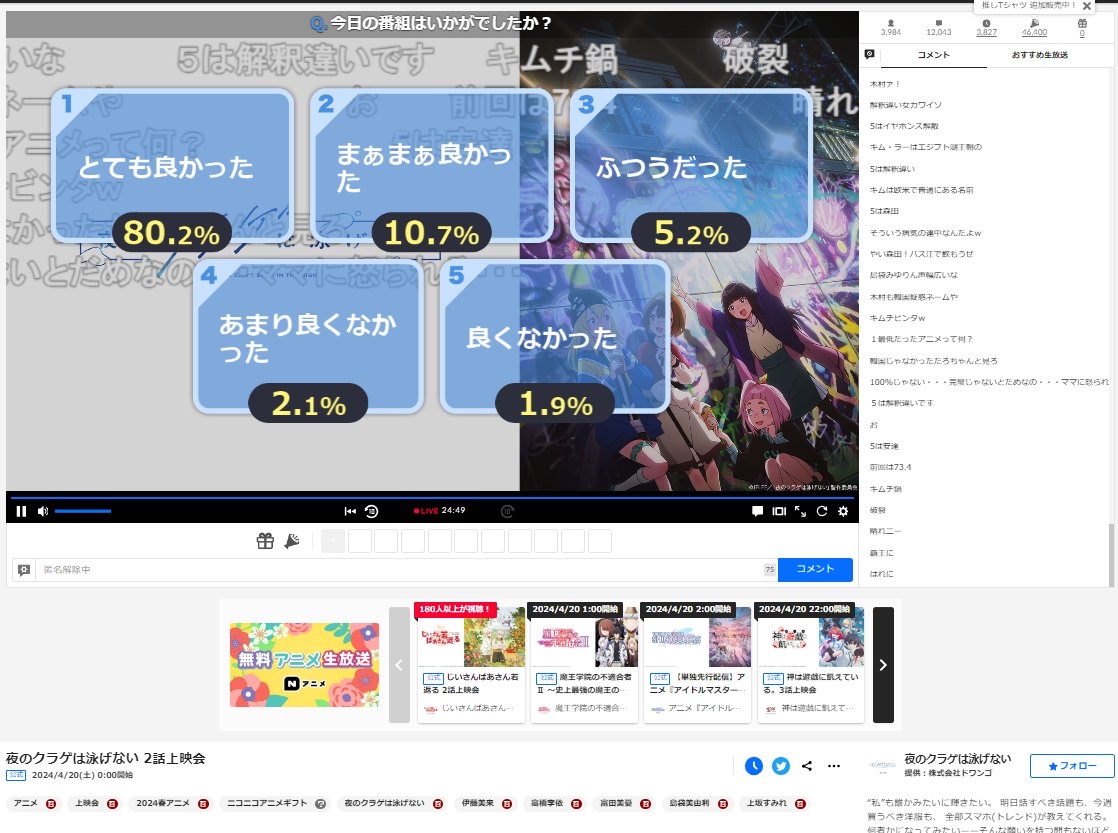Open the gift icon below the player
Viewport: 1118px width, 833px height.
[x=264, y=540]
